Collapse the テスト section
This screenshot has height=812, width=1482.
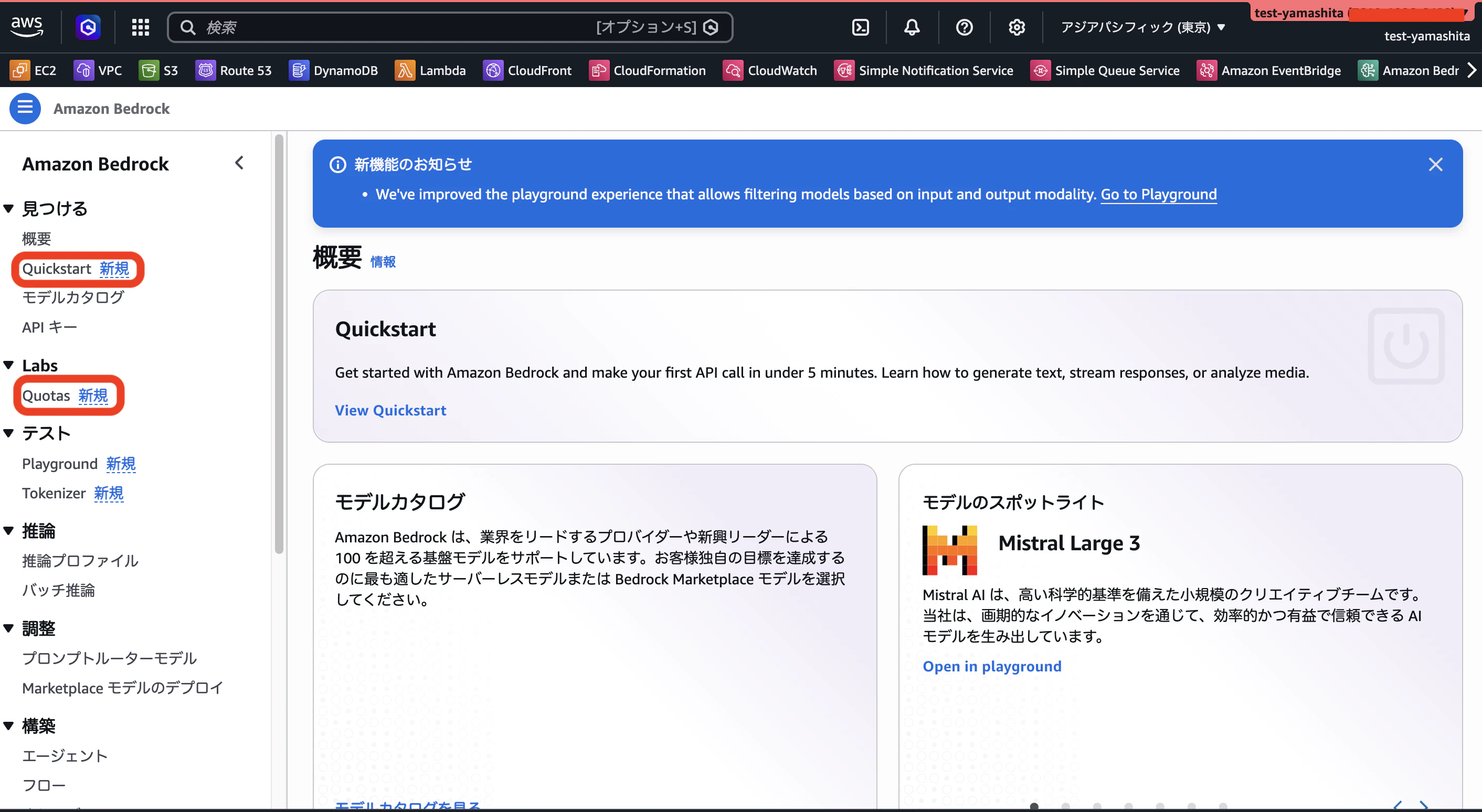coord(8,433)
